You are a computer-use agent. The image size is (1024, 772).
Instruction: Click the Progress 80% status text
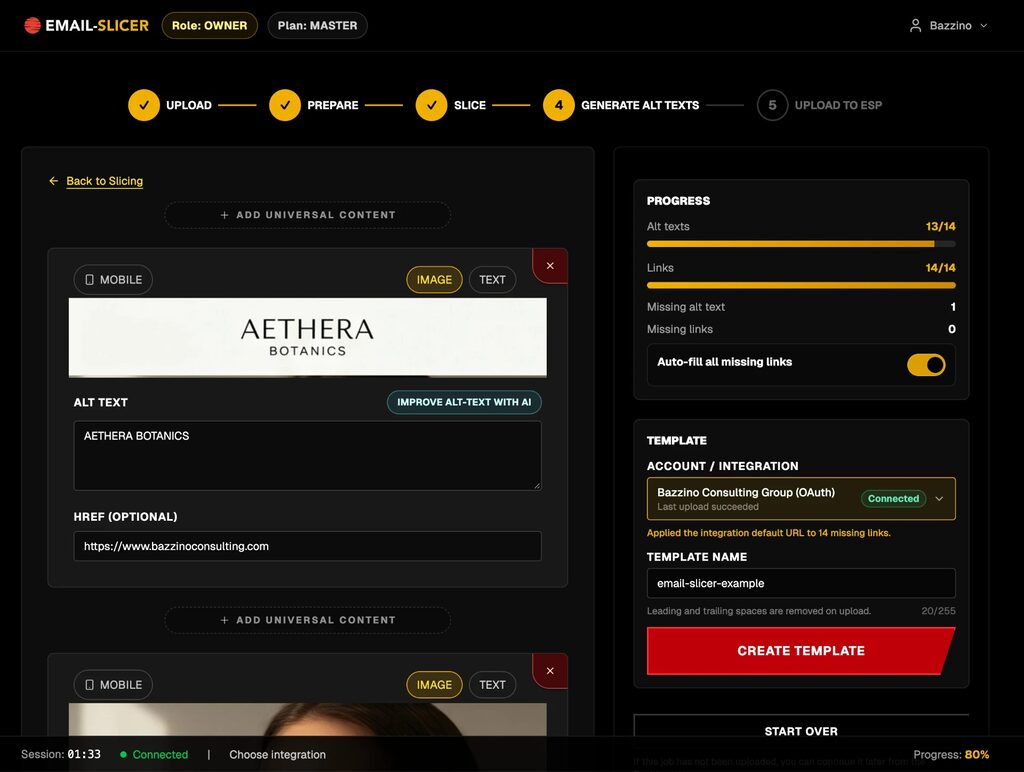point(951,754)
